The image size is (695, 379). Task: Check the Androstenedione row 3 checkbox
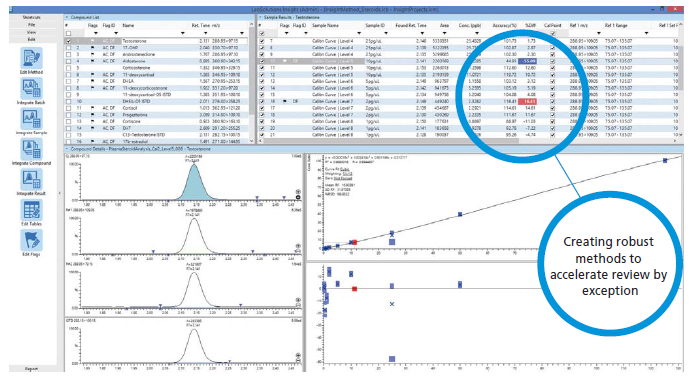pos(68,55)
